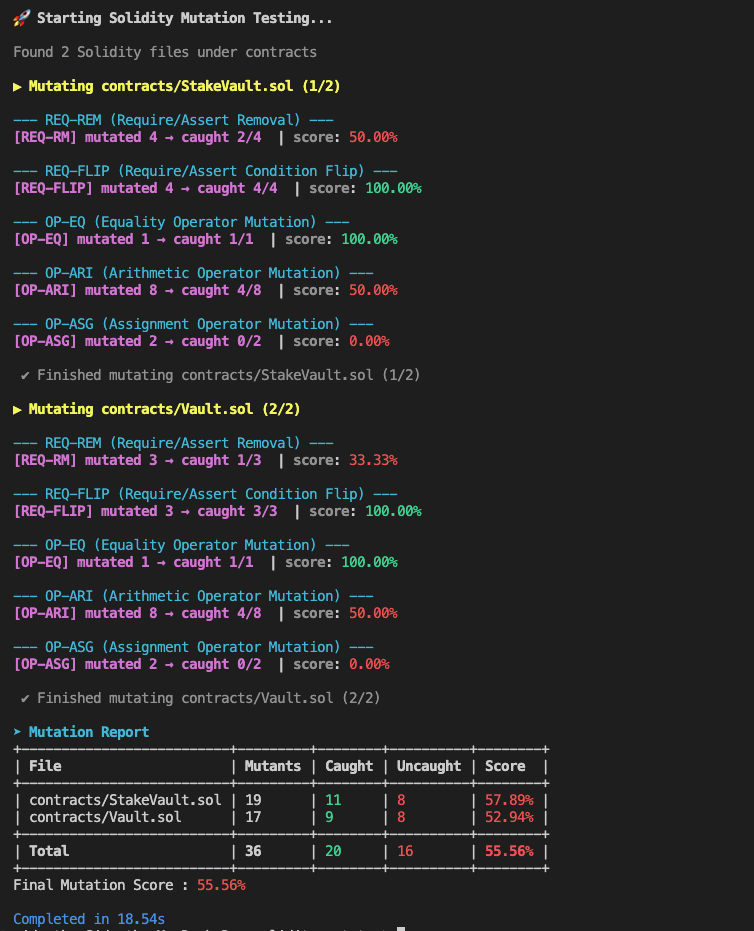The image size is (754, 931).
Task: Click the 57.89% score cell
Action: (x=509, y=800)
